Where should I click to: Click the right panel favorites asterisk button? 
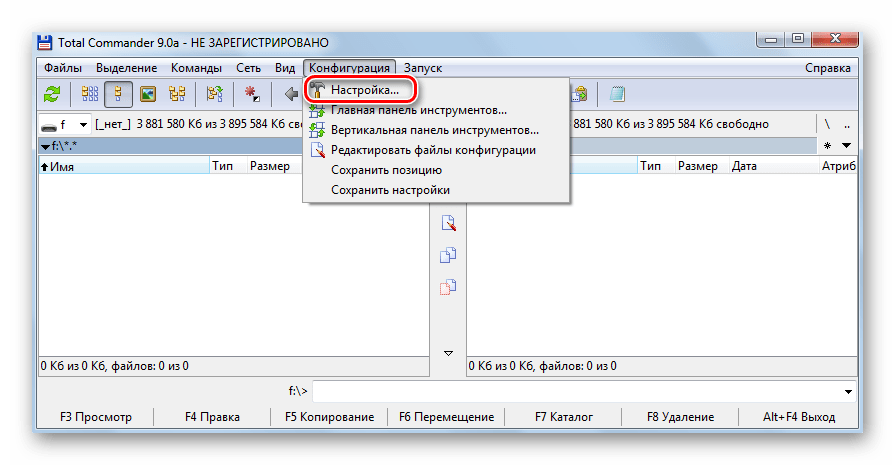[x=827, y=145]
